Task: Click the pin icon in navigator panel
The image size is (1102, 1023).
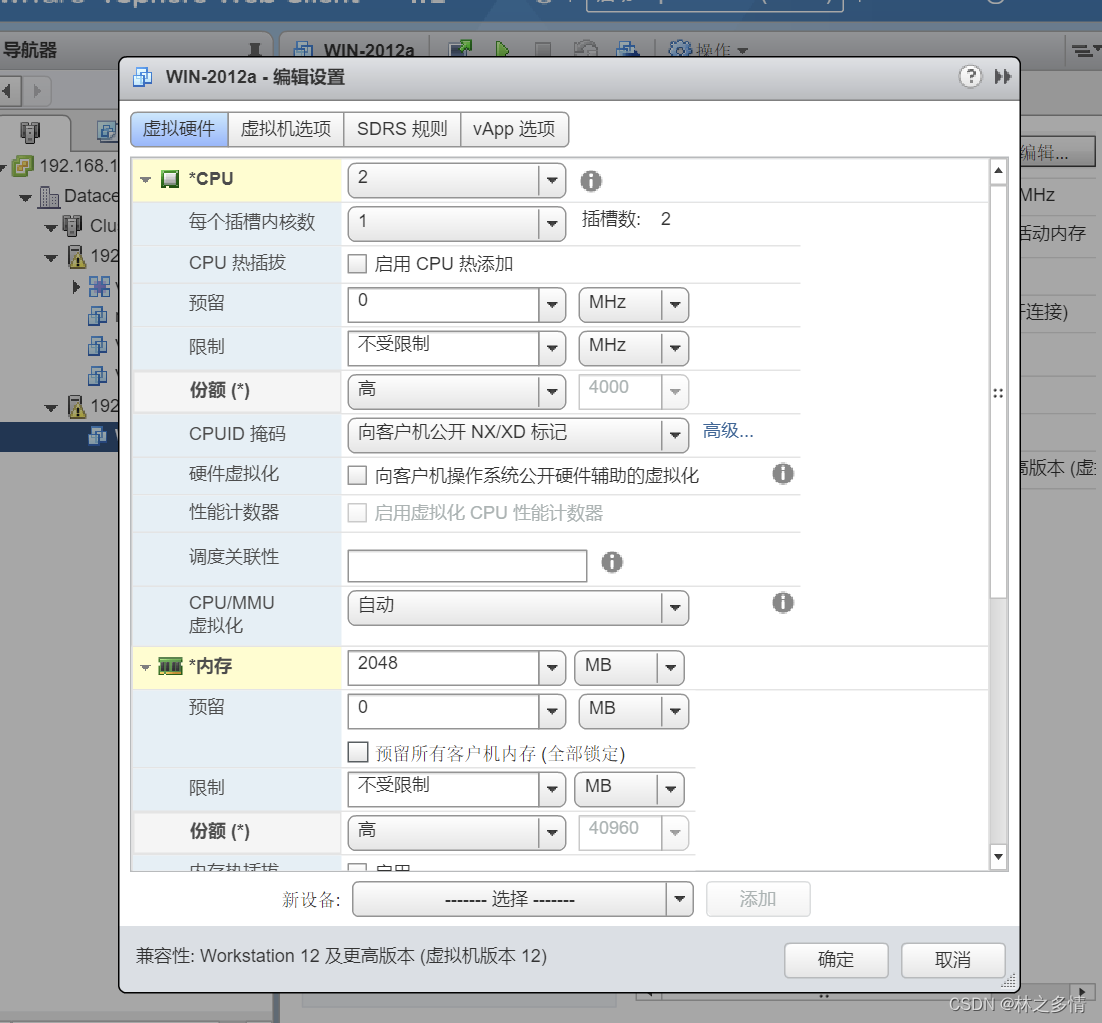Action: point(255,49)
